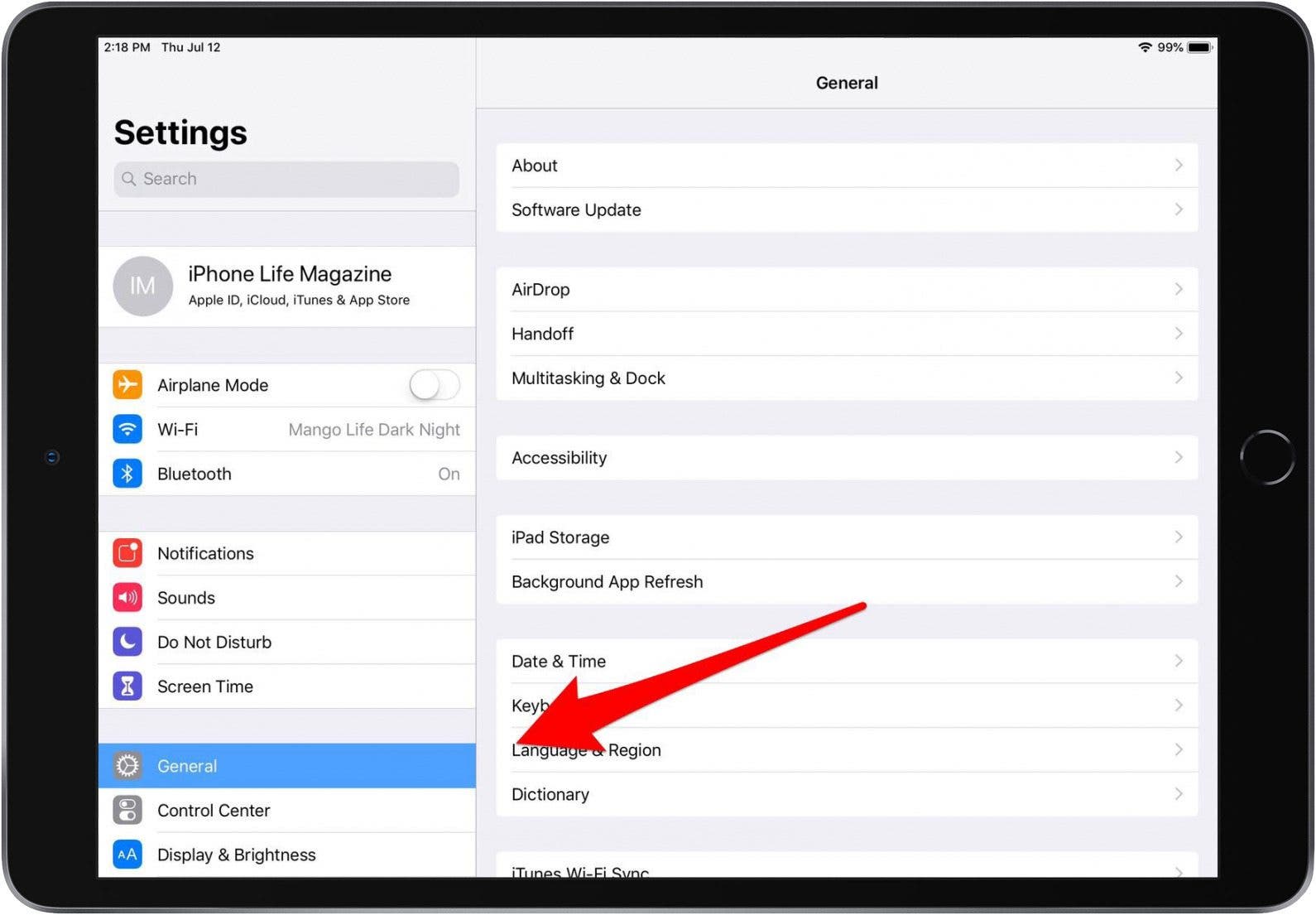The width and height of the screenshot is (1316, 915).
Task: Tap the Wi-Fi network Mango Life Dark Night
Action: 374,430
